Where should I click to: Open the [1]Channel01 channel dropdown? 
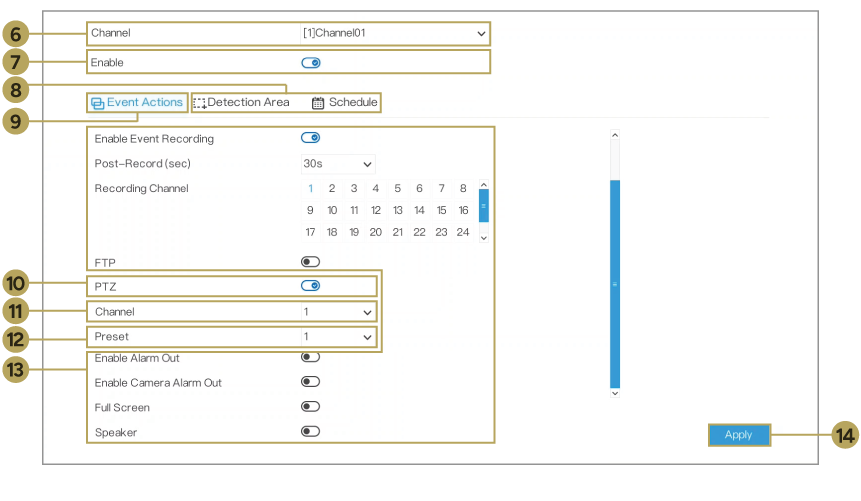point(394,33)
